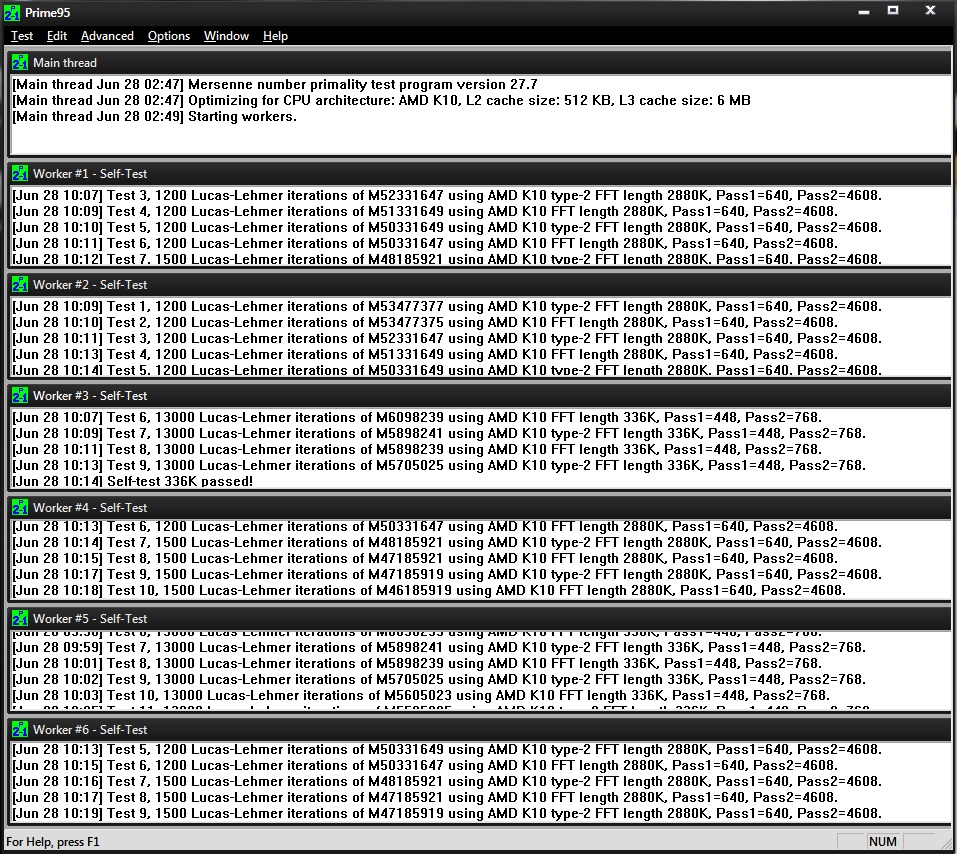Click Worker #1 log line for Test 4 M51331649

pyautogui.click(x=425, y=211)
